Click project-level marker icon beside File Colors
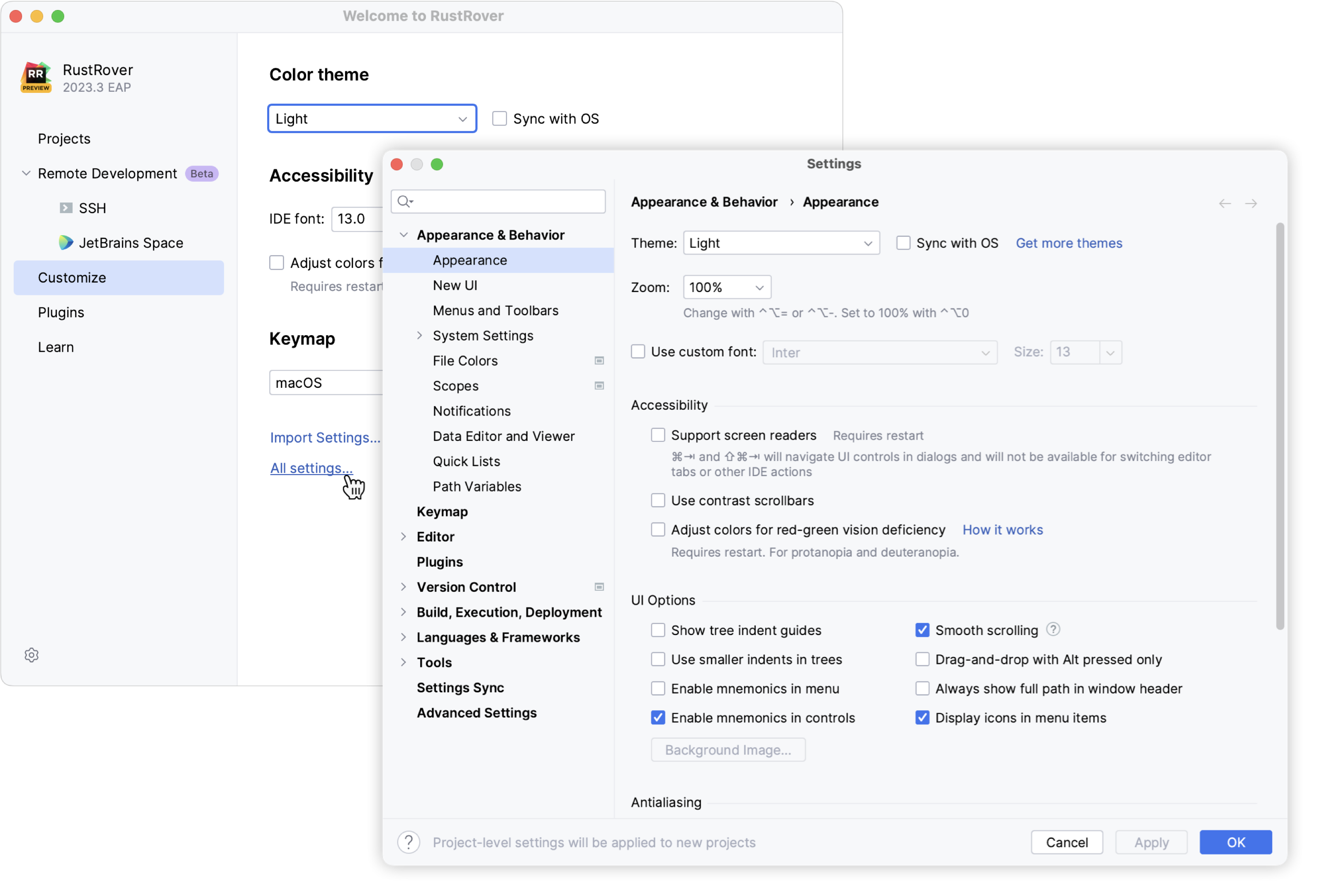This screenshot has width=1319, height=896. click(599, 361)
